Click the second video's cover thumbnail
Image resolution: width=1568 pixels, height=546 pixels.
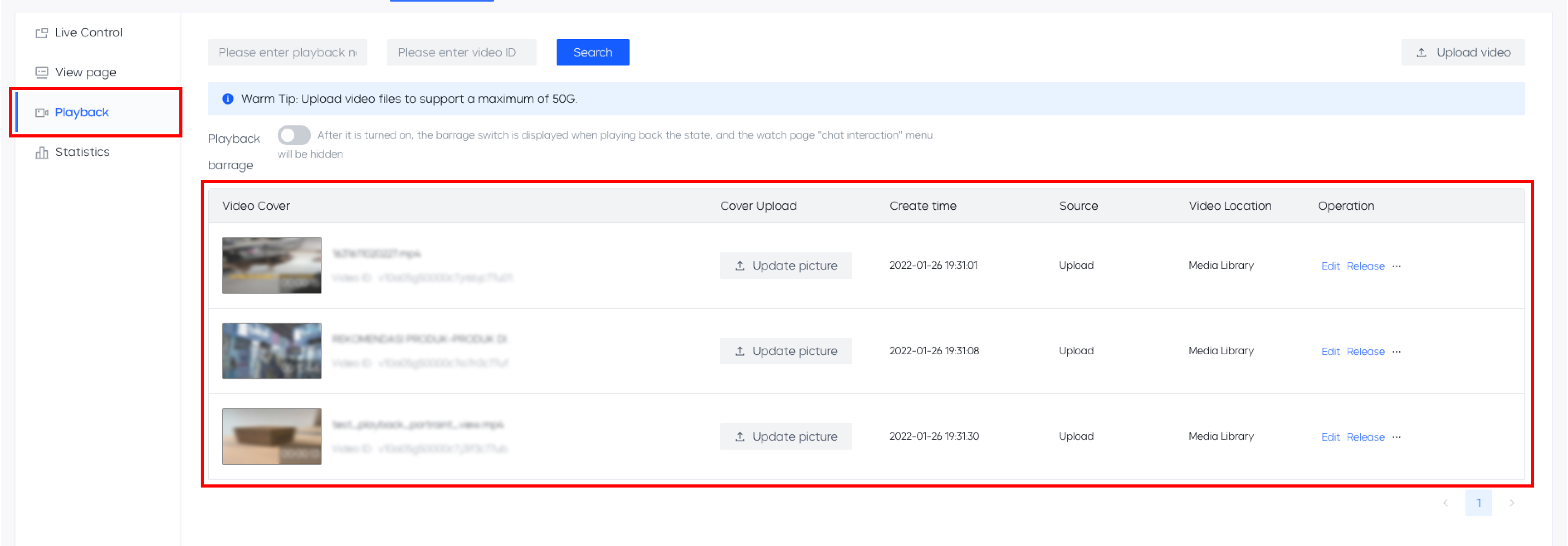(x=272, y=351)
